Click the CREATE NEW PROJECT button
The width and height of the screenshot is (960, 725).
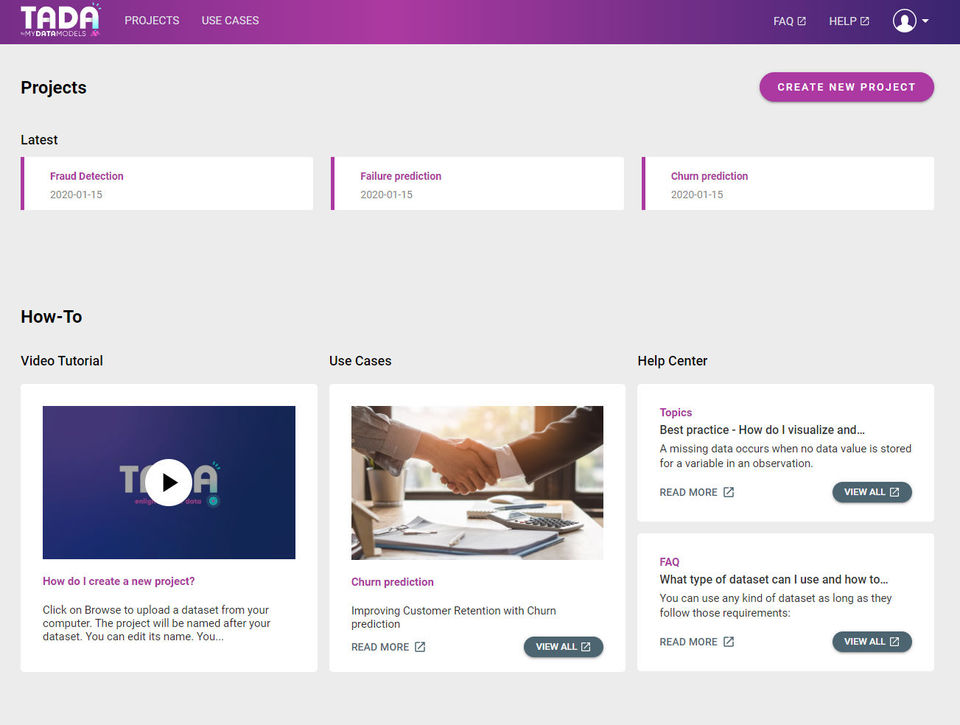tap(847, 87)
